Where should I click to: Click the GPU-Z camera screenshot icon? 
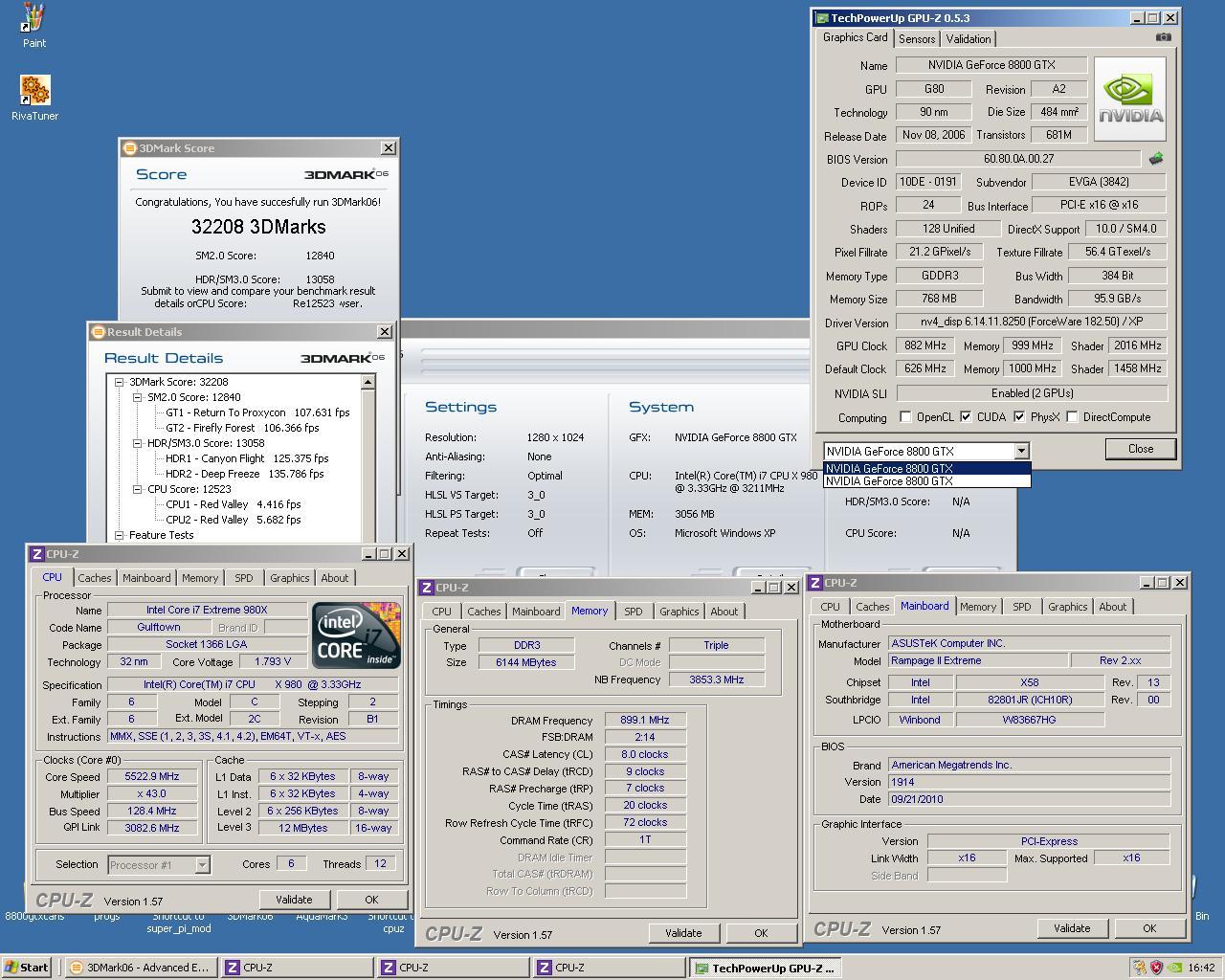tap(1163, 37)
